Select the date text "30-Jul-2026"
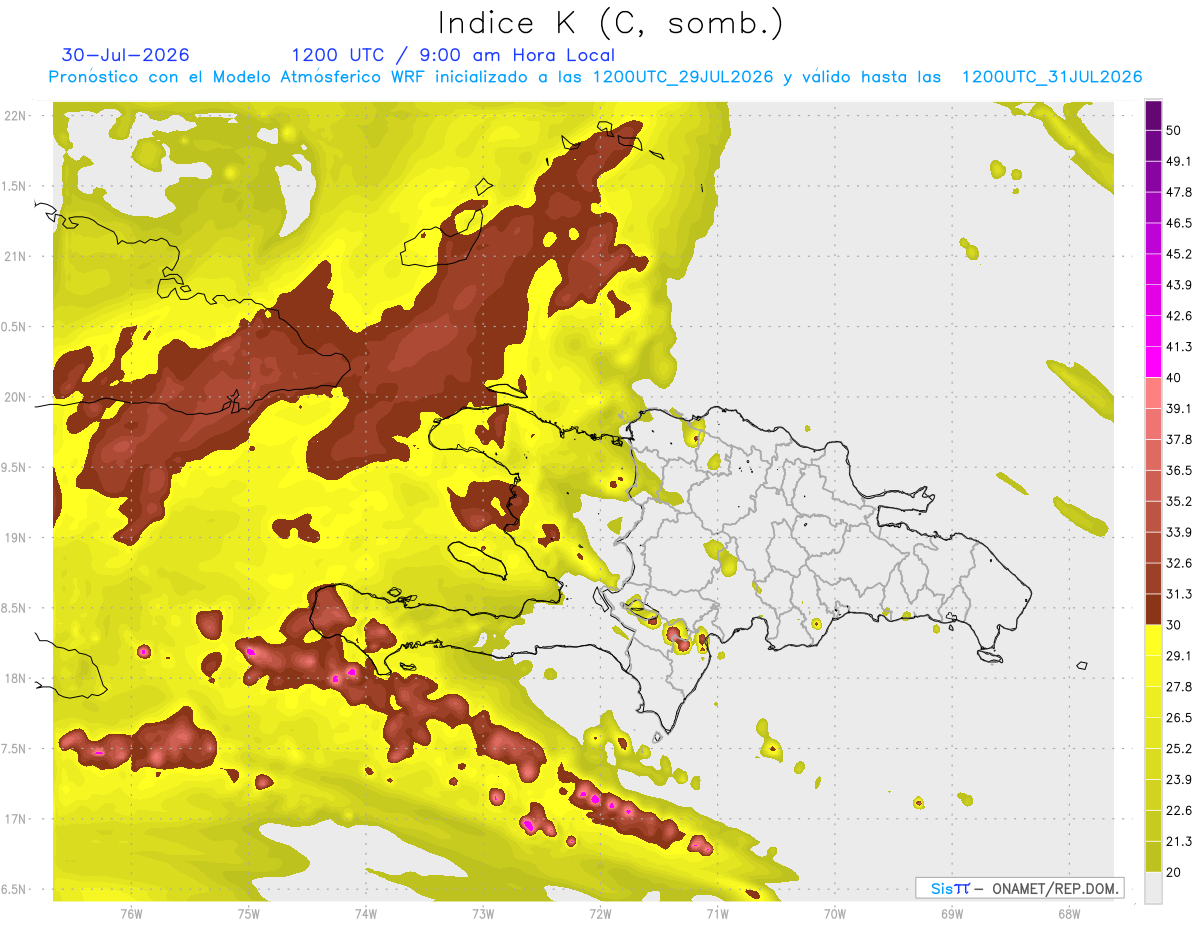This screenshot has height=927, width=1200. pyautogui.click(x=126, y=55)
